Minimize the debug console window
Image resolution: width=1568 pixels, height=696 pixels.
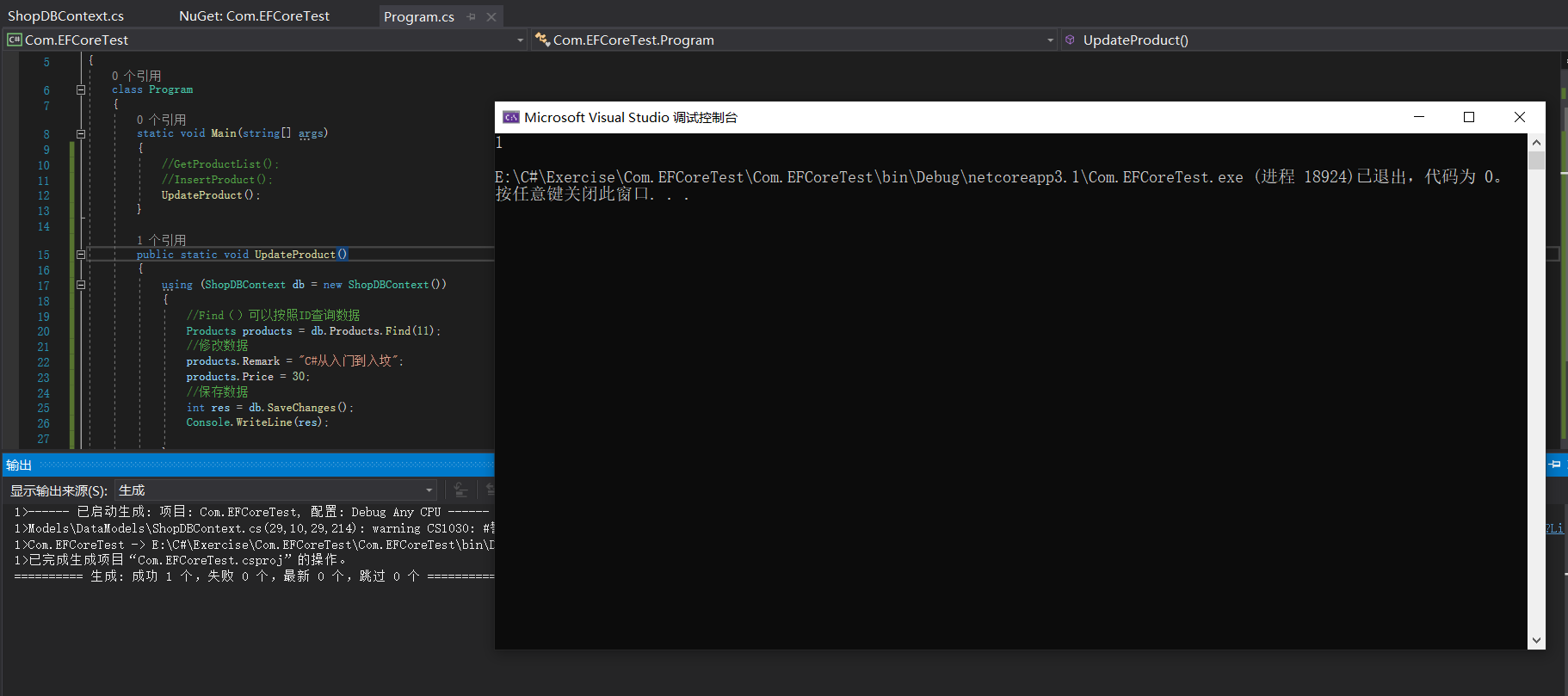(1419, 117)
